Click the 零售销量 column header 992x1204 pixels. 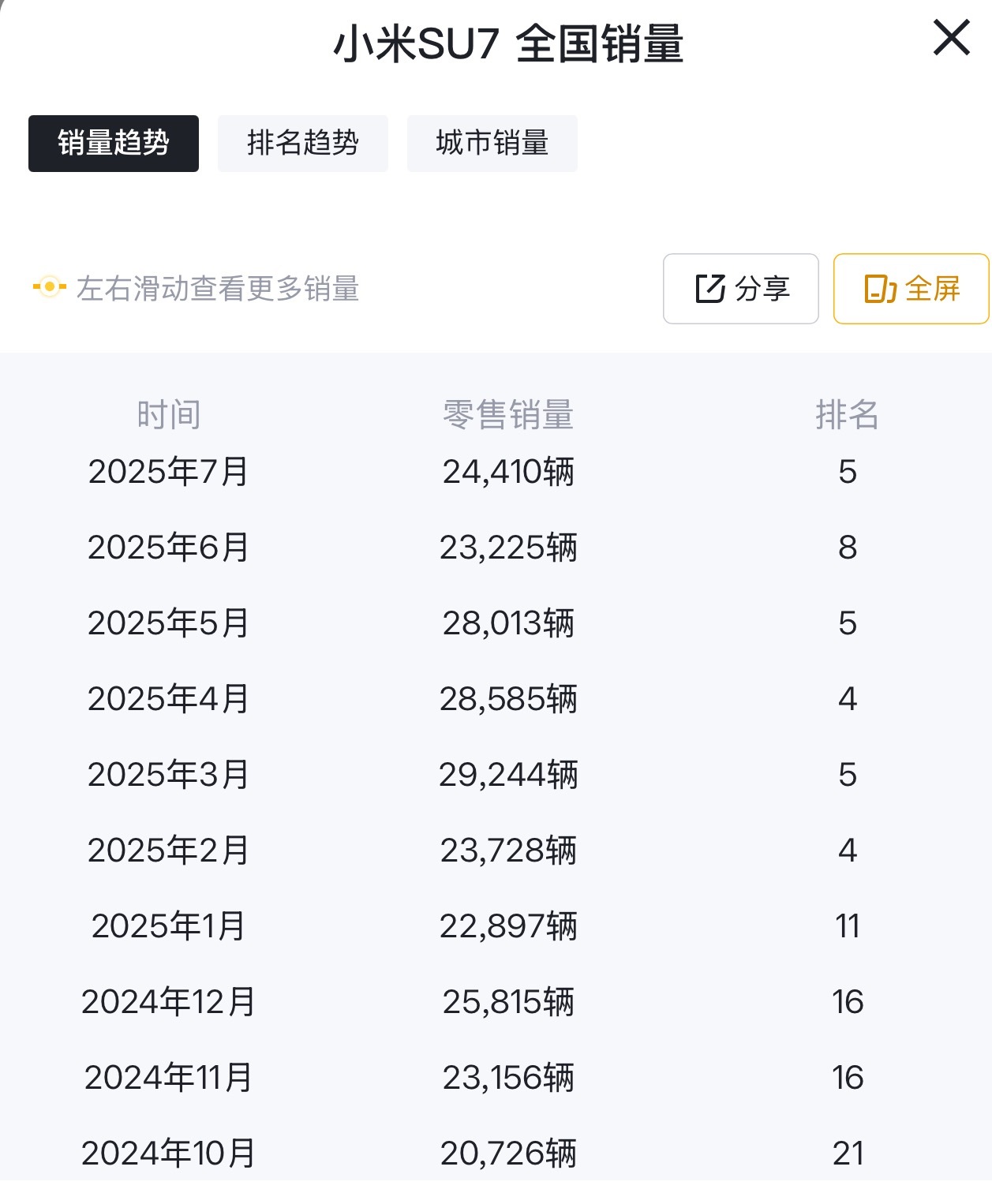508,415
